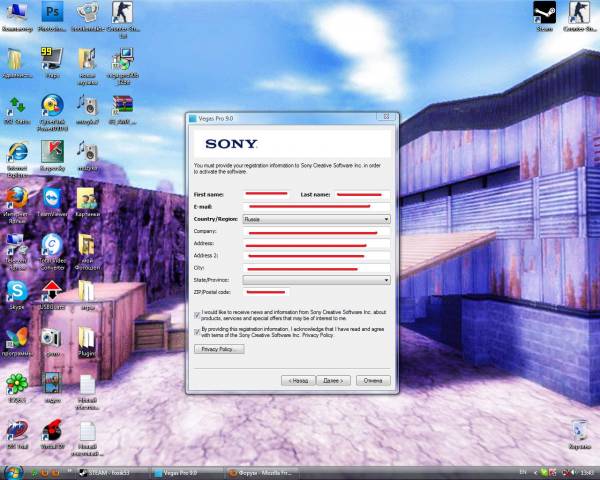Switch to Mozilla Firefox forum taskbar button

[262, 473]
